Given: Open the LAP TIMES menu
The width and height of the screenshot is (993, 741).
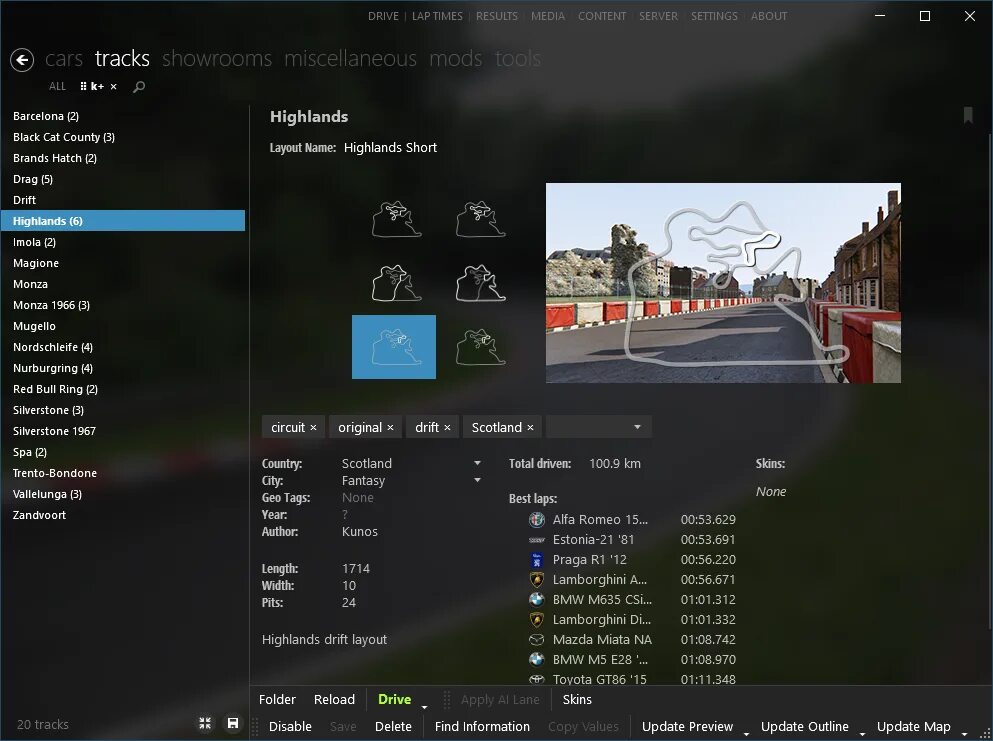Looking at the screenshot, I should (437, 16).
